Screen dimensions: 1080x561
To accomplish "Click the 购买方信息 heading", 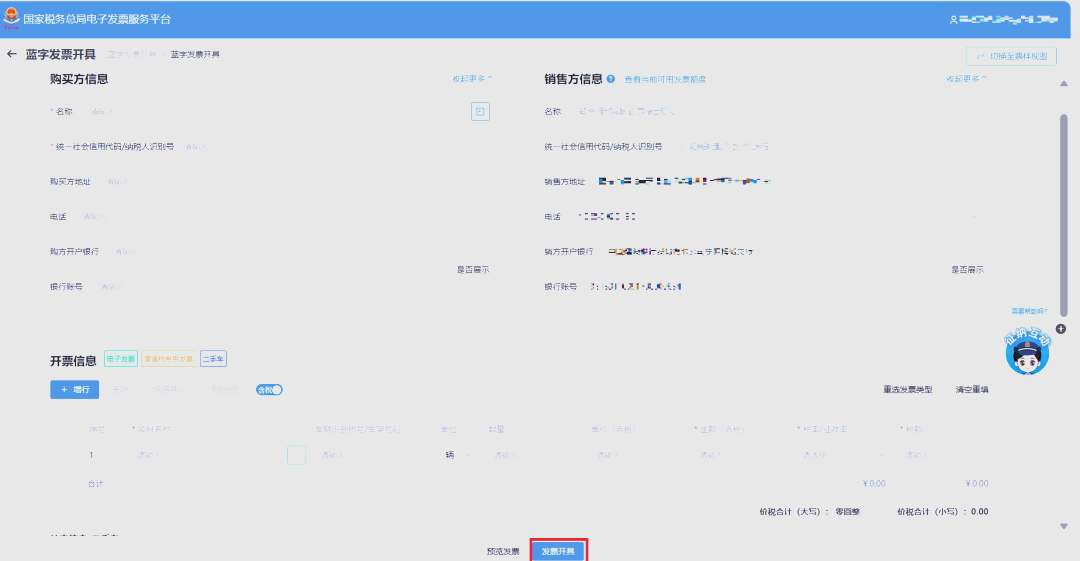I will 79,79.
